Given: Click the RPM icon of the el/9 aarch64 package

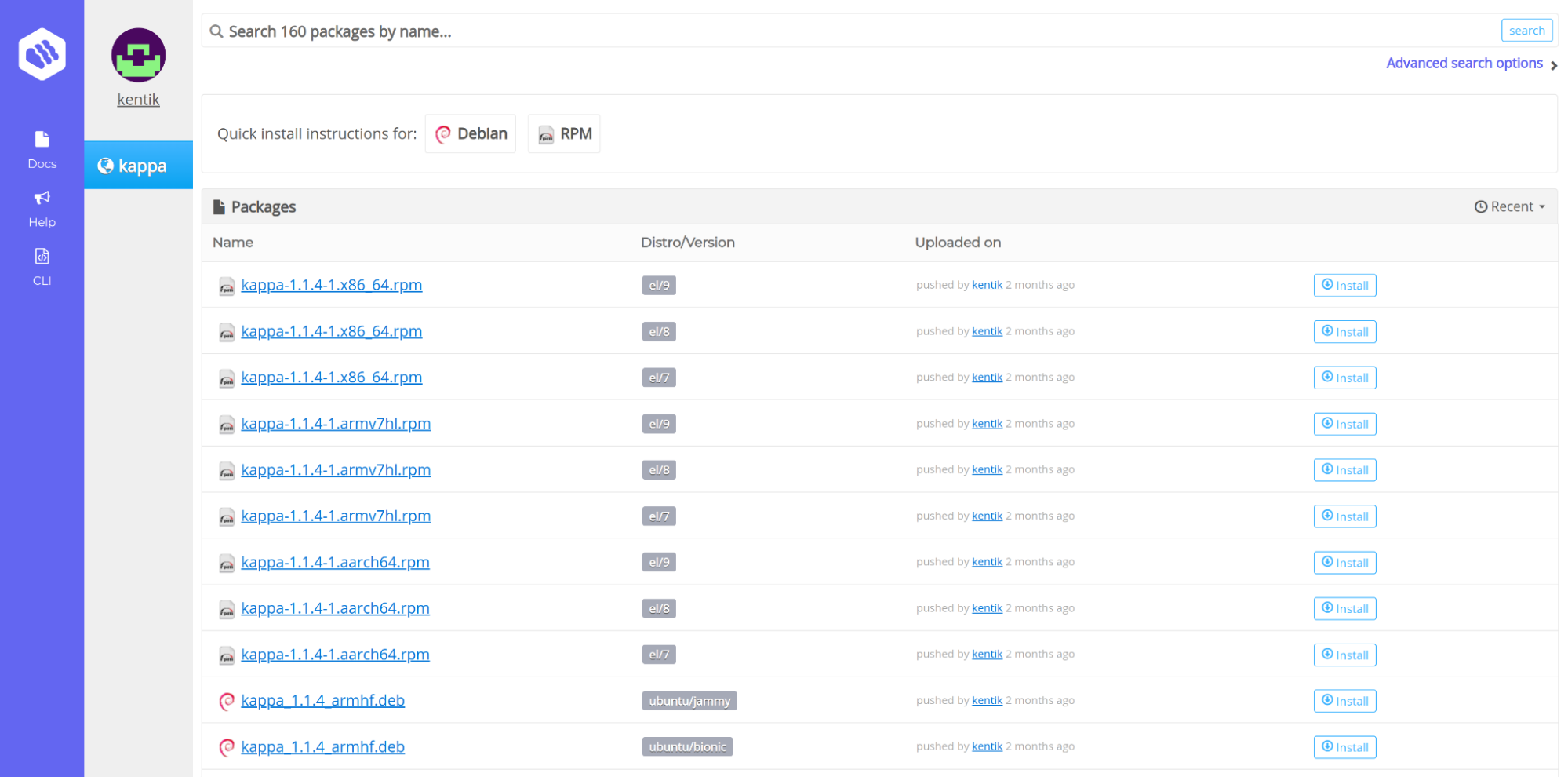Looking at the screenshot, I should [227, 563].
